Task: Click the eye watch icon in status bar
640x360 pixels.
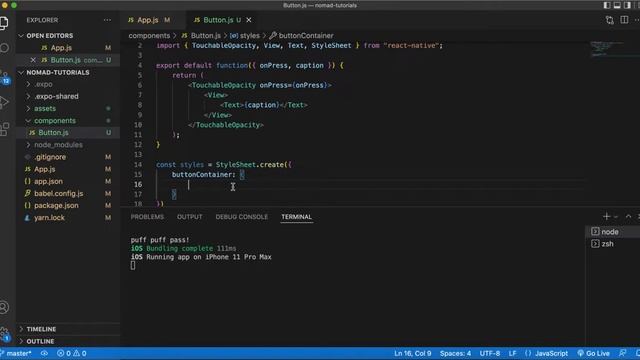Action: pos(44,353)
